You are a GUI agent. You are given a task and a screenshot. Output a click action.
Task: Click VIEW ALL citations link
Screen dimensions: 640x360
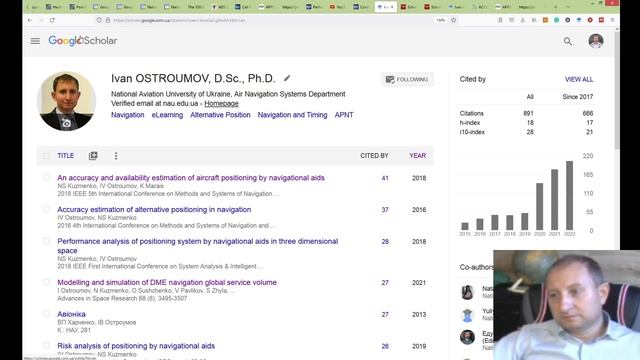579,79
